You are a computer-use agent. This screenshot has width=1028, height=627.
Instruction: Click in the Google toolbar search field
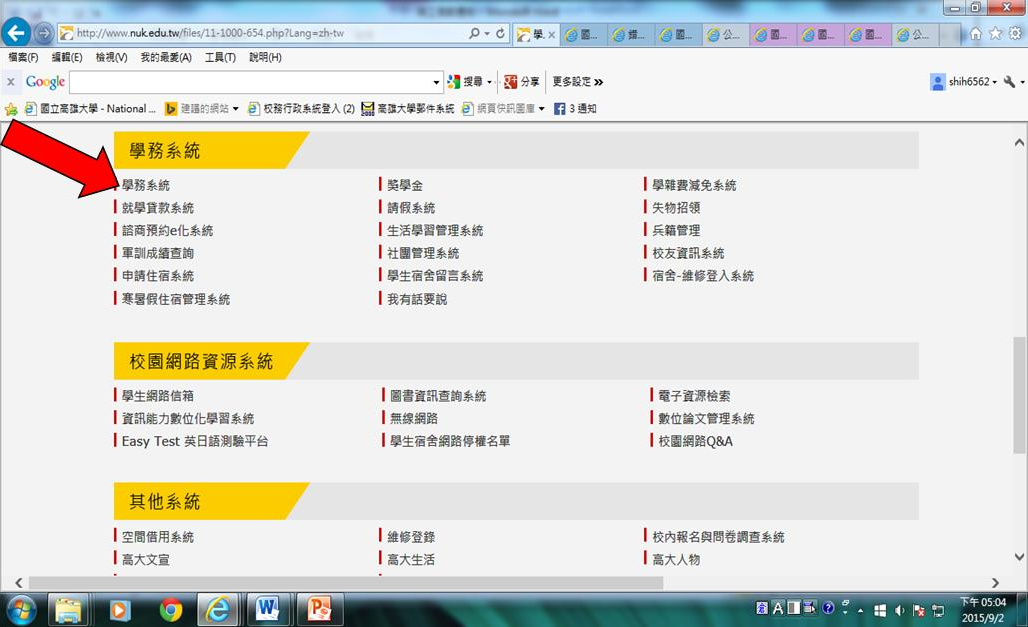pyautogui.click(x=250, y=82)
